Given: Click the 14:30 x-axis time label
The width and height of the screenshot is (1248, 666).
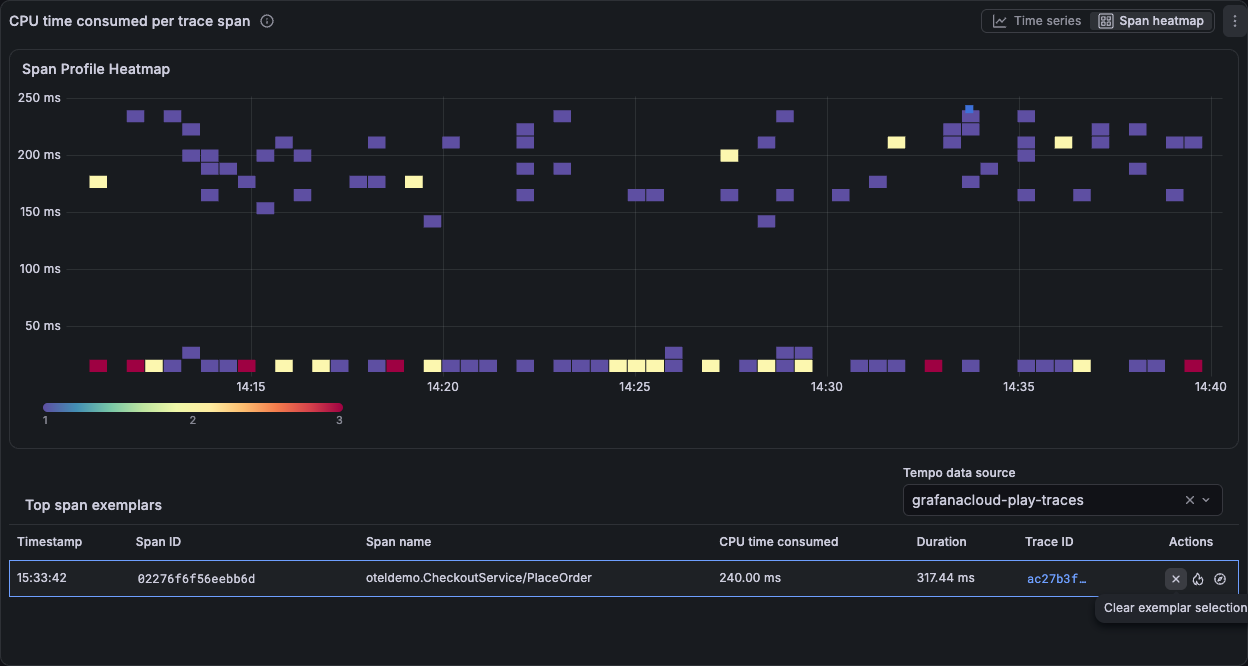Looking at the screenshot, I should (827, 387).
